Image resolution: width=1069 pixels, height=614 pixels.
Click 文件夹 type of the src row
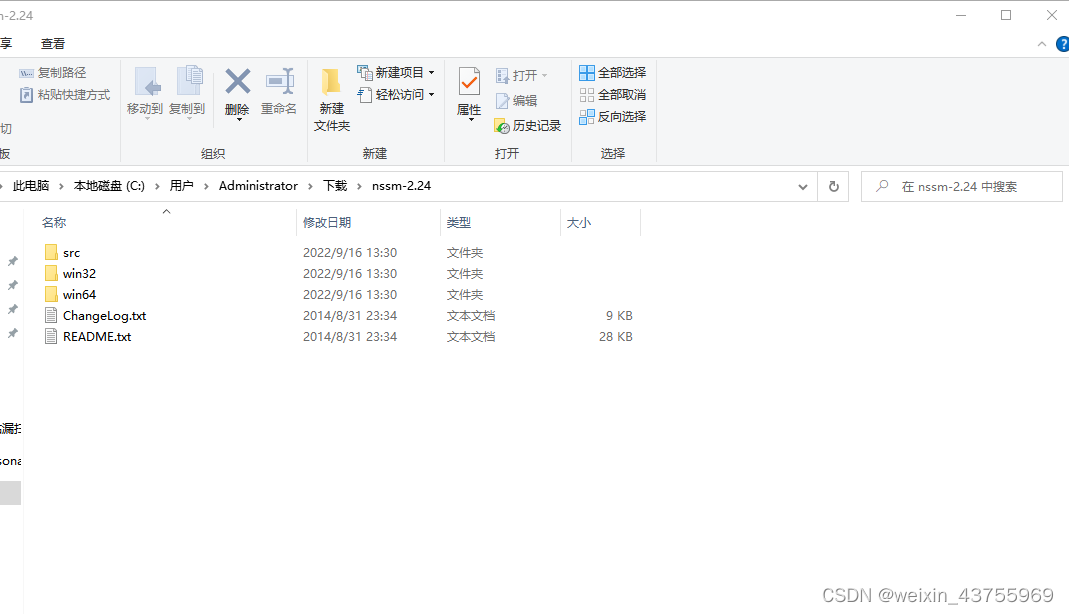pyautogui.click(x=465, y=253)
